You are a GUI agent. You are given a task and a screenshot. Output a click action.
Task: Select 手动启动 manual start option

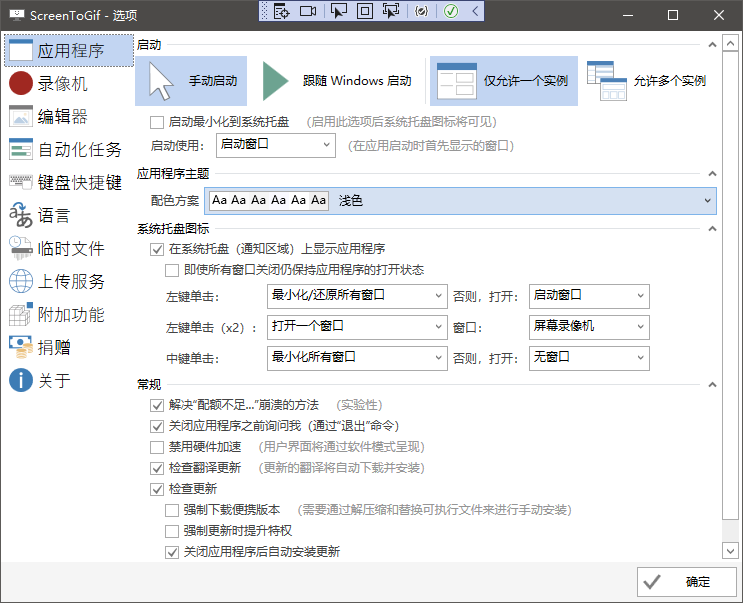pyautogui.click(x=191, y=81)
